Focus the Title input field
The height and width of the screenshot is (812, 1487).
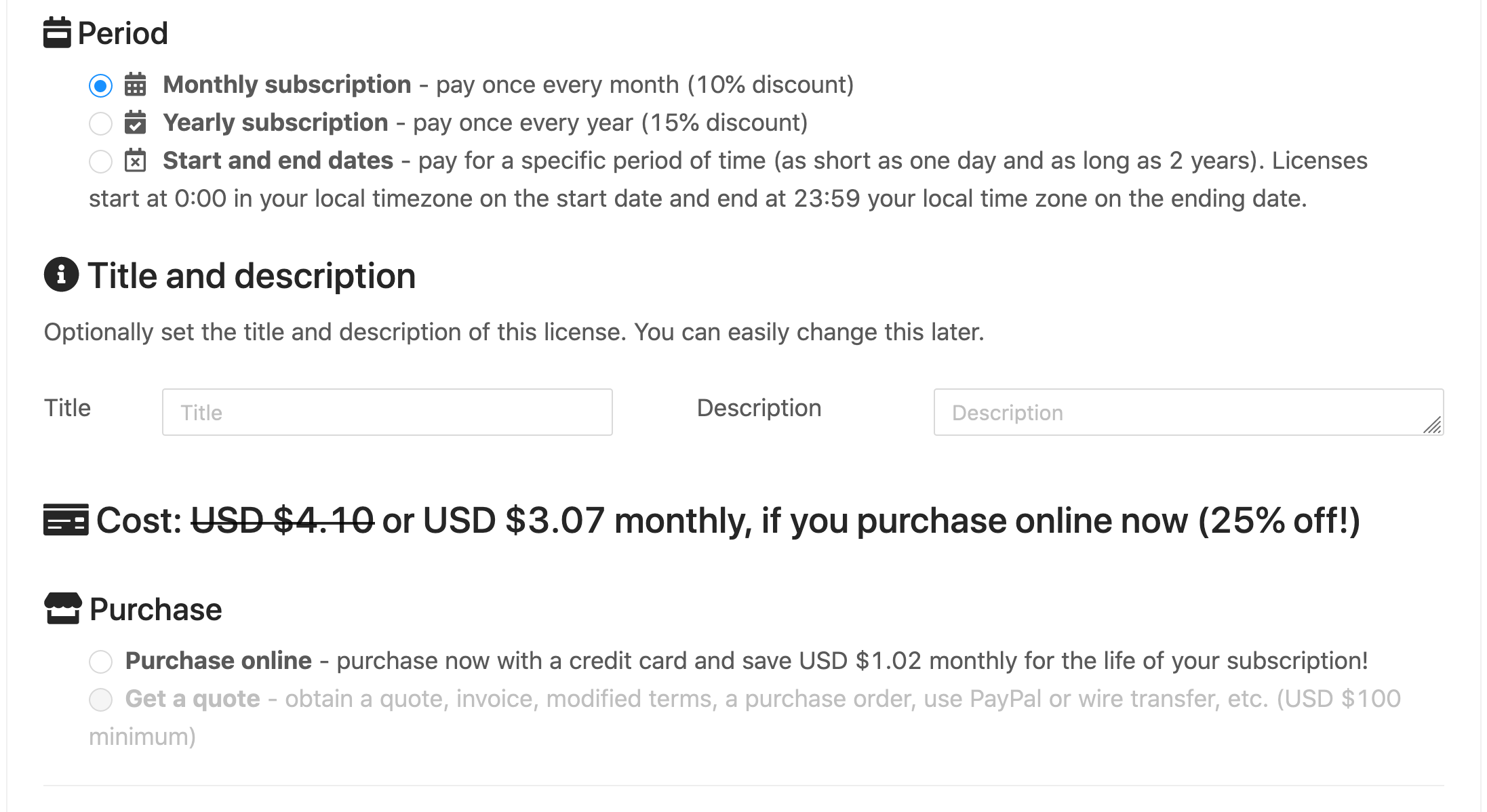click(387, 412)
